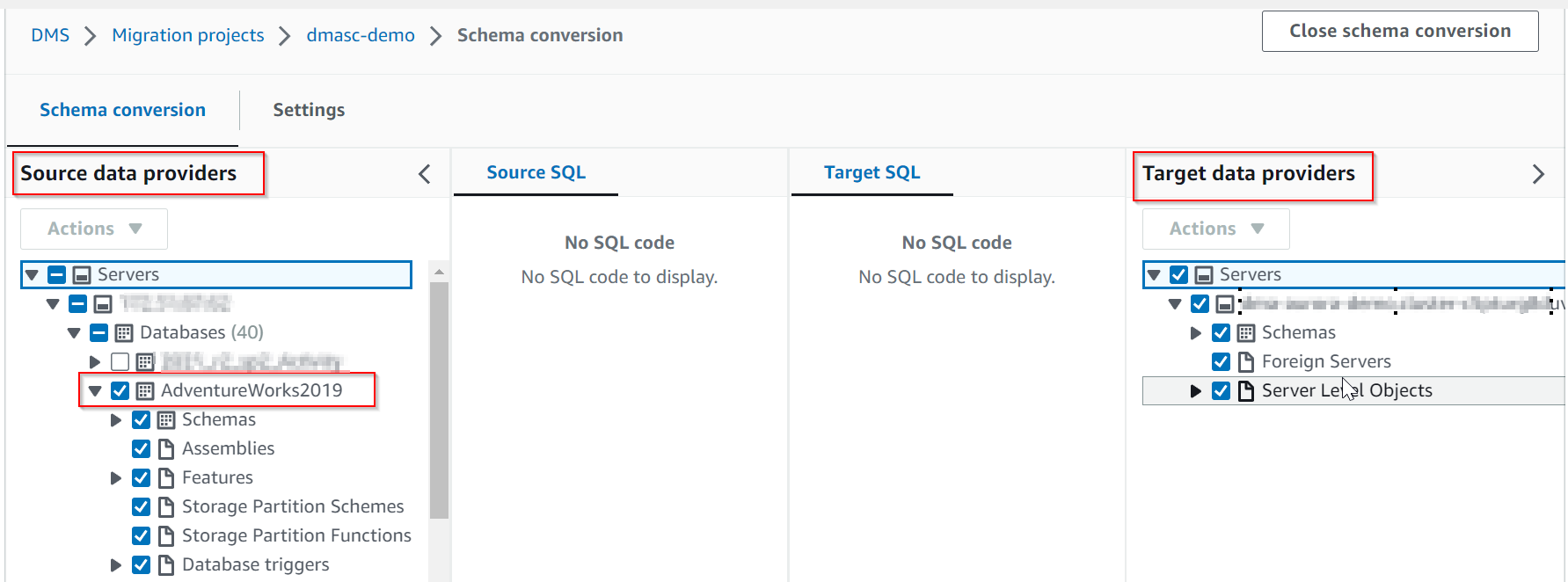1568x582 pixels.
Task: Select the Source SQL tab
Action: [x=536, y=172]
